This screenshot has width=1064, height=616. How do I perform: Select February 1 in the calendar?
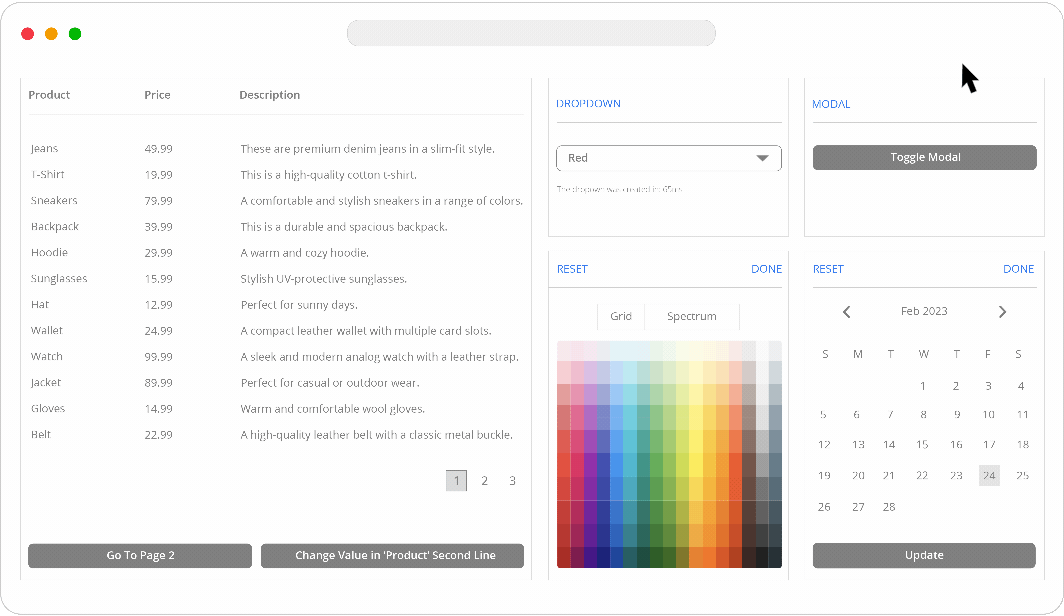pyautogui.click(x=923, y=386)
